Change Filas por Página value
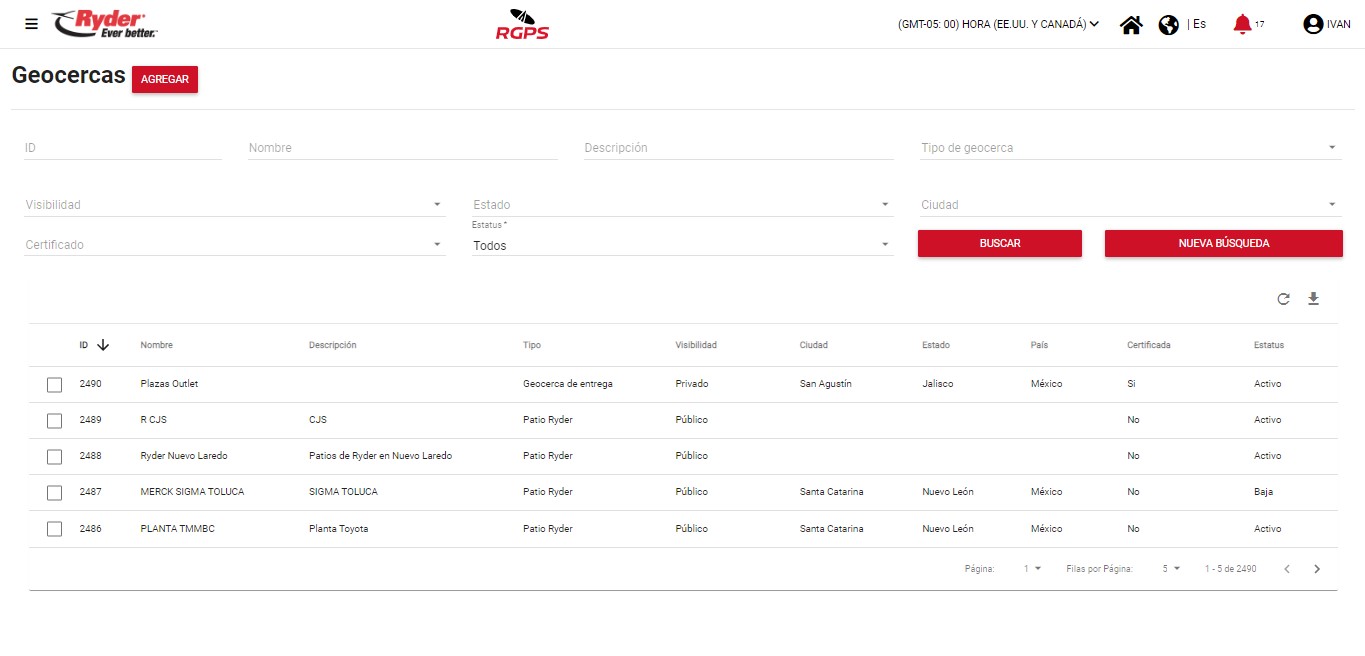This screenshot has width=1365, height=656. [x=1170, y=569]
